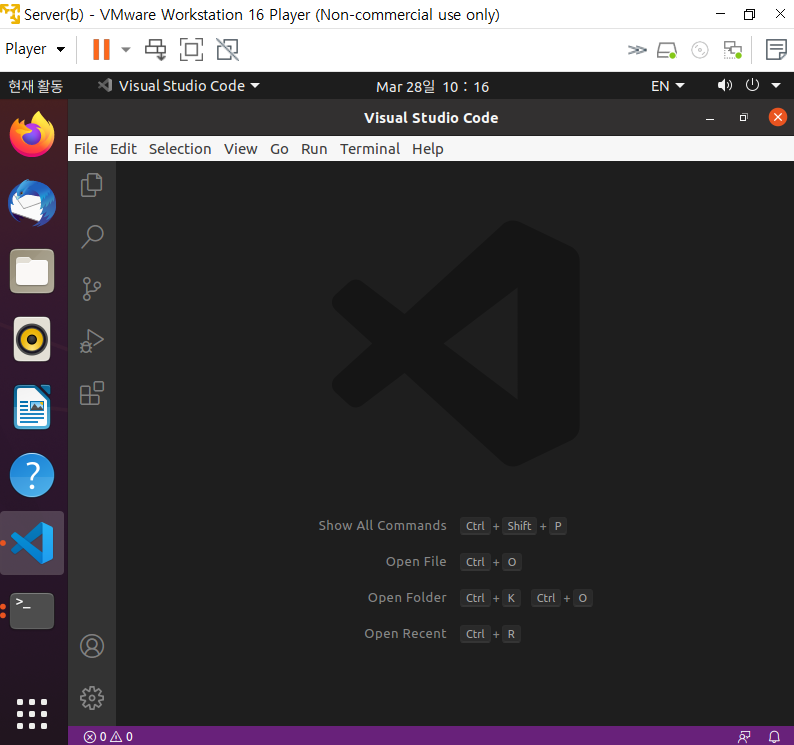Image resolution: width=794 pixels, height=745 pixels.
Task: Minimize the Visual Studio Code window
Action: pos(710,118)
